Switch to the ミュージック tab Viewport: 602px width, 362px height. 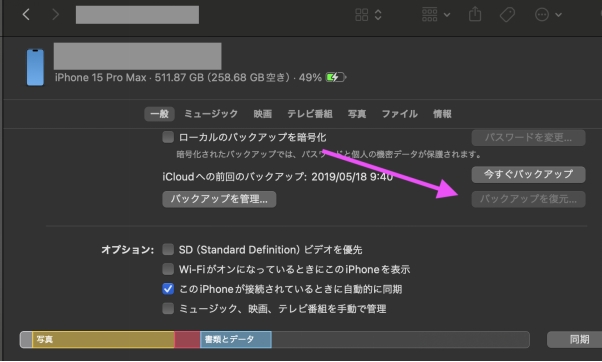click(x=211, y=114)
